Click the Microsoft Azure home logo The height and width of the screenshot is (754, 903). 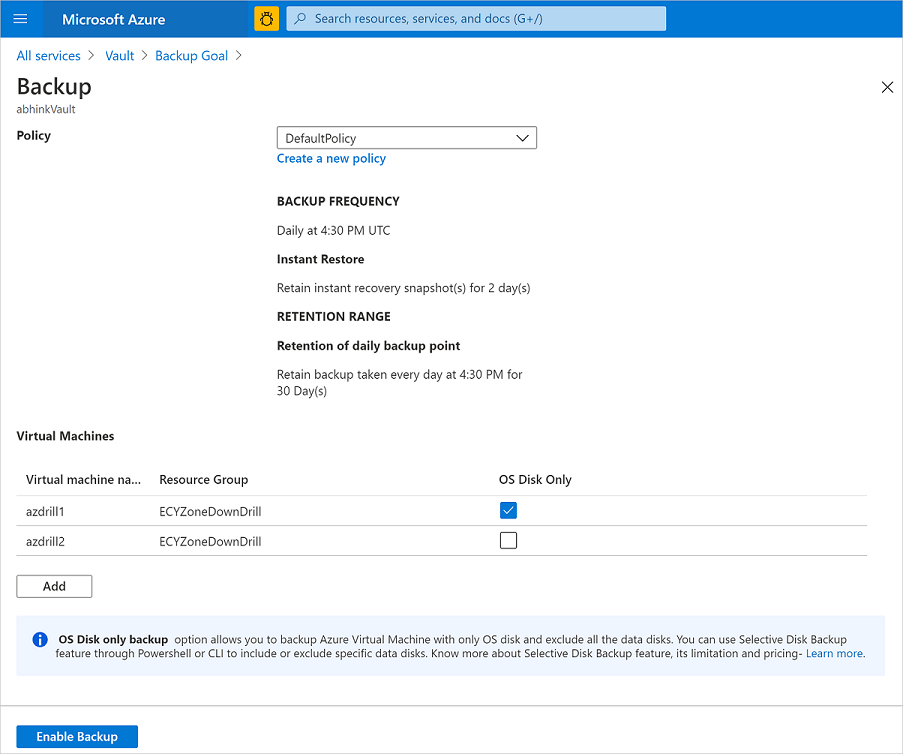click(113, 19)
